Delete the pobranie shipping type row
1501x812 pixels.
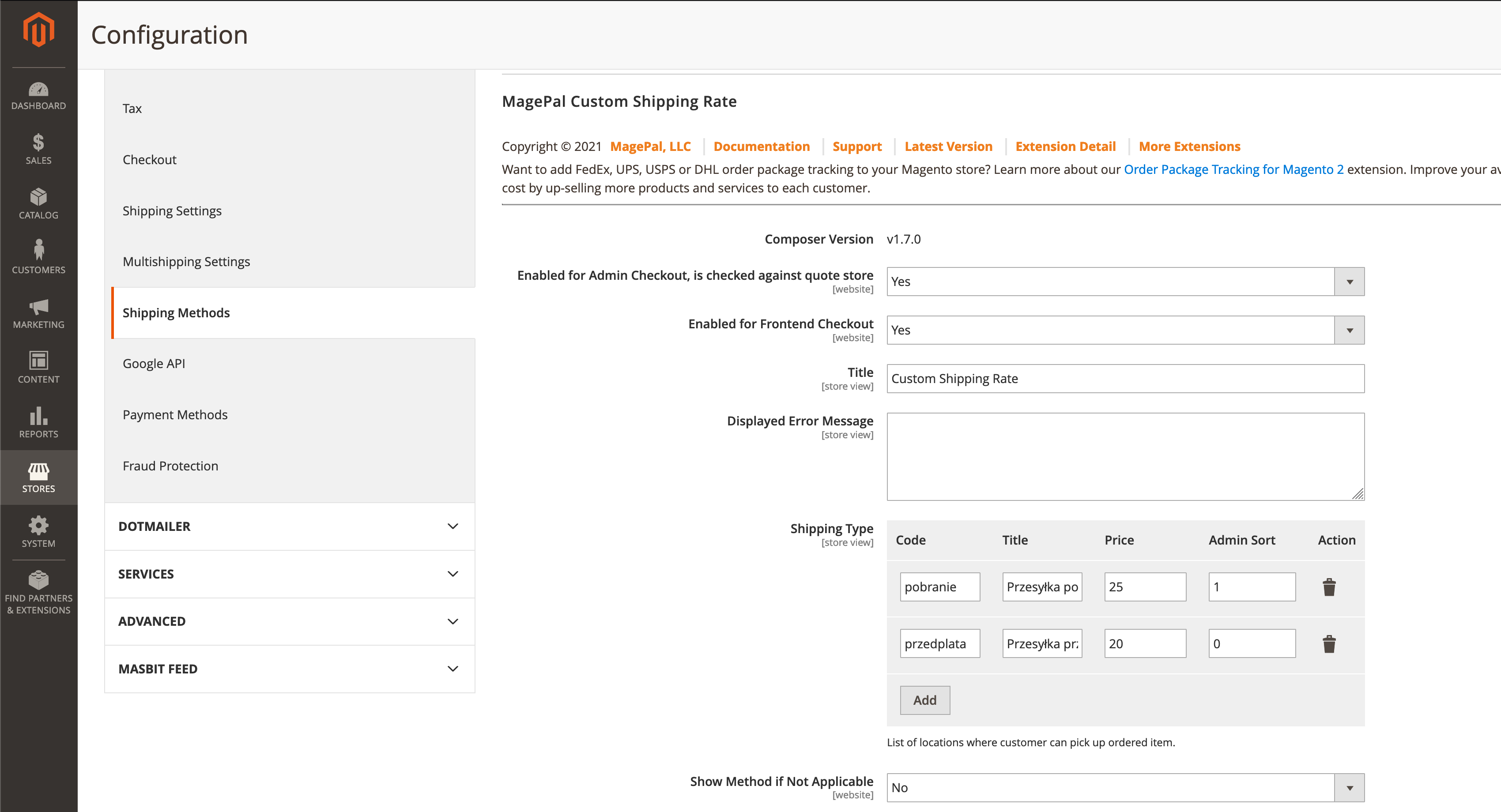click(1328, 586)
